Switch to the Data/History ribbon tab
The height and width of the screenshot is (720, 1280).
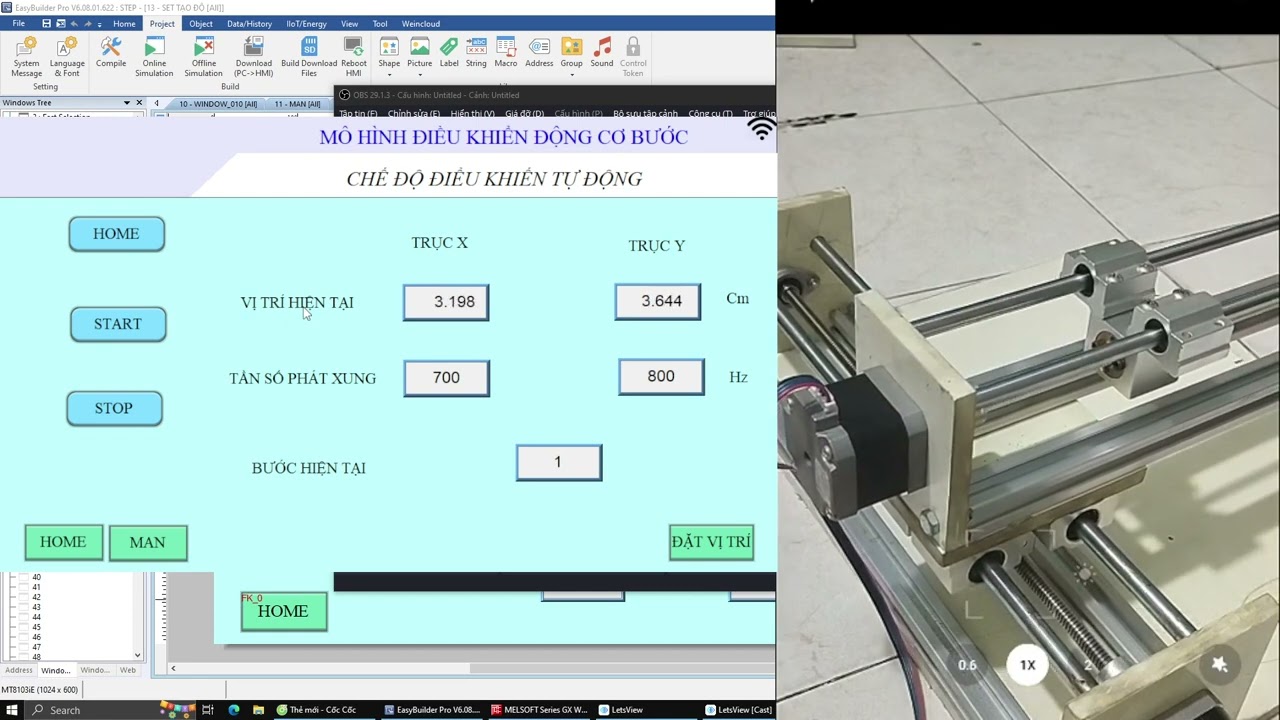click(x=249, y=23)
